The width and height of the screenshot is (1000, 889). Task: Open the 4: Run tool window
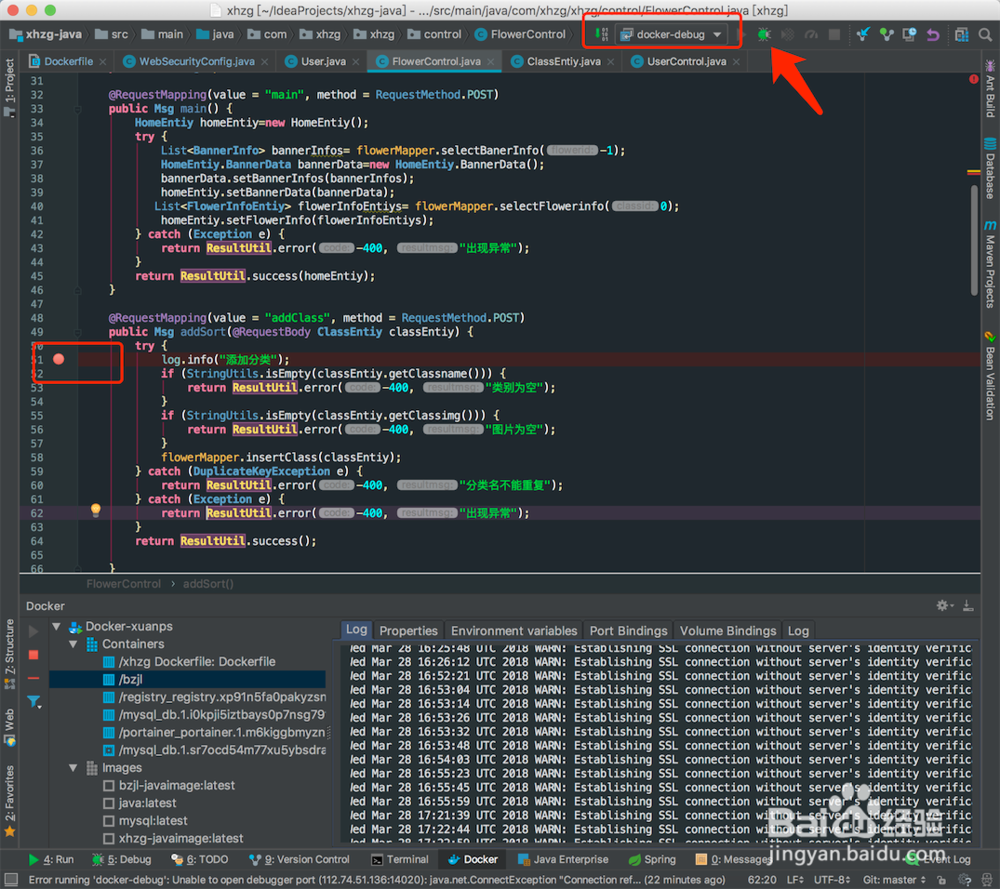click(51, 860)
